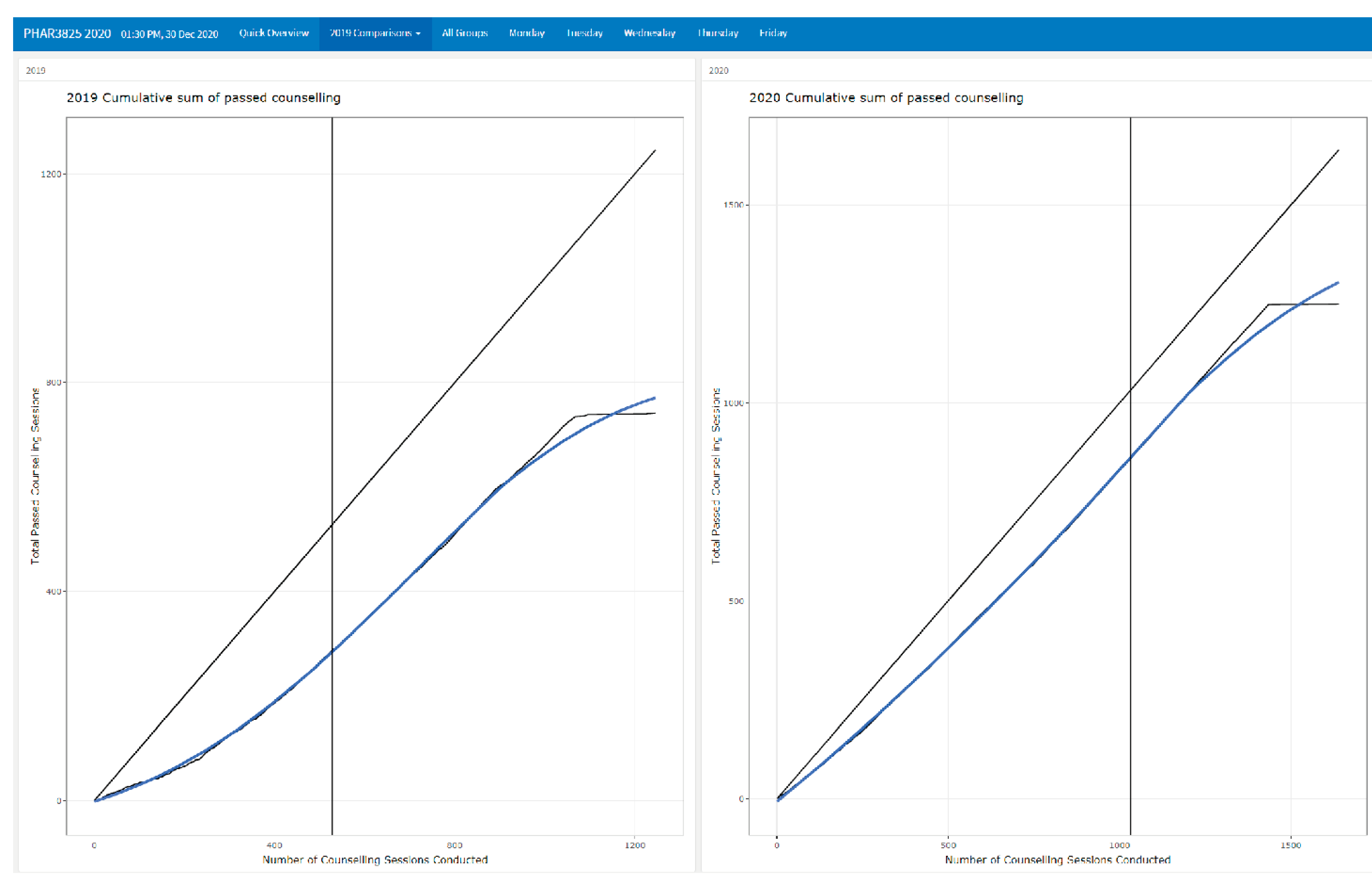1372x891 pixels.
Task: Click the 2020 chart x-axis title
Action: tap(1058, 859)
